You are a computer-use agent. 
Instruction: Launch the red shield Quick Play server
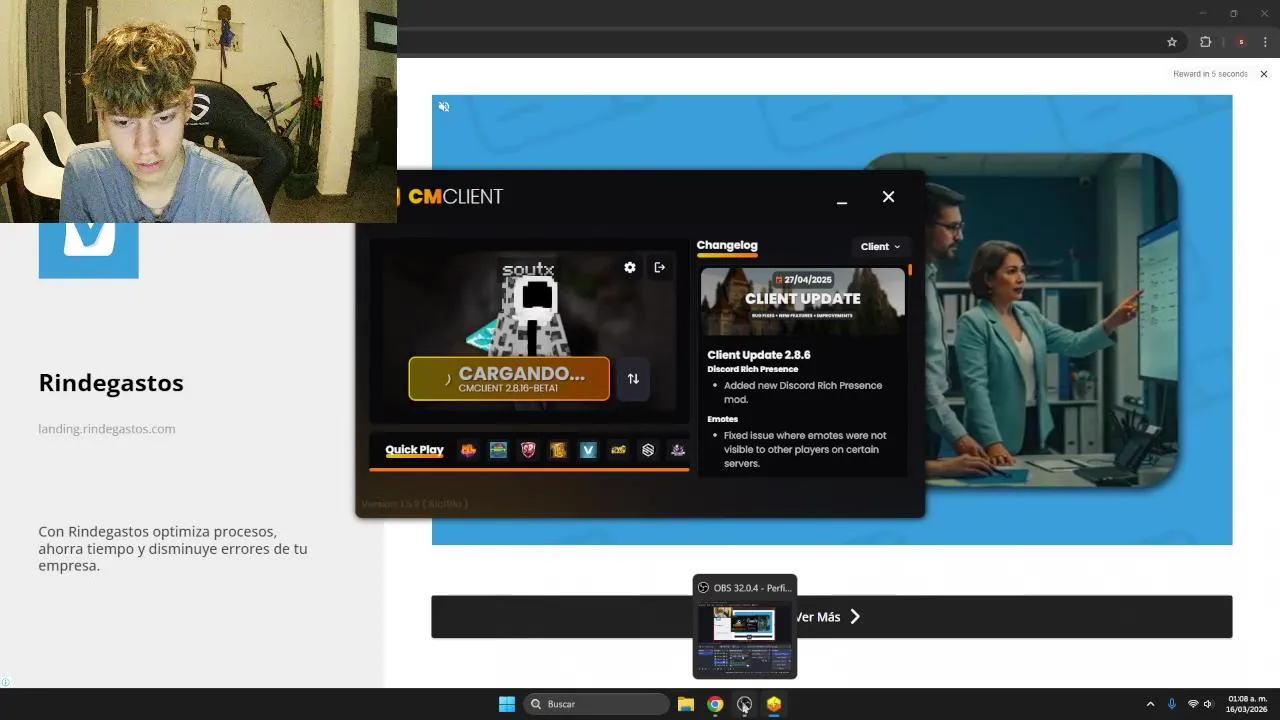tap(528, 450)
